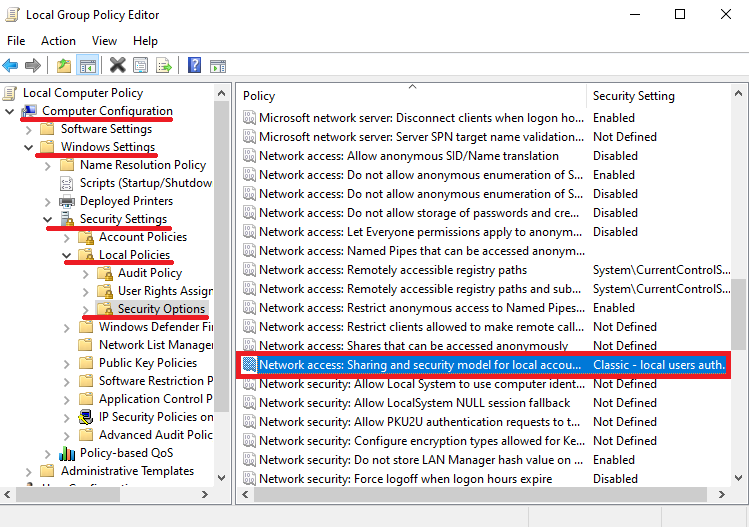Viewport: 751px width, 527px height.
Task: Click the Delete X toolbar icon
Action: pyautogui.click(x=117, y=65)
